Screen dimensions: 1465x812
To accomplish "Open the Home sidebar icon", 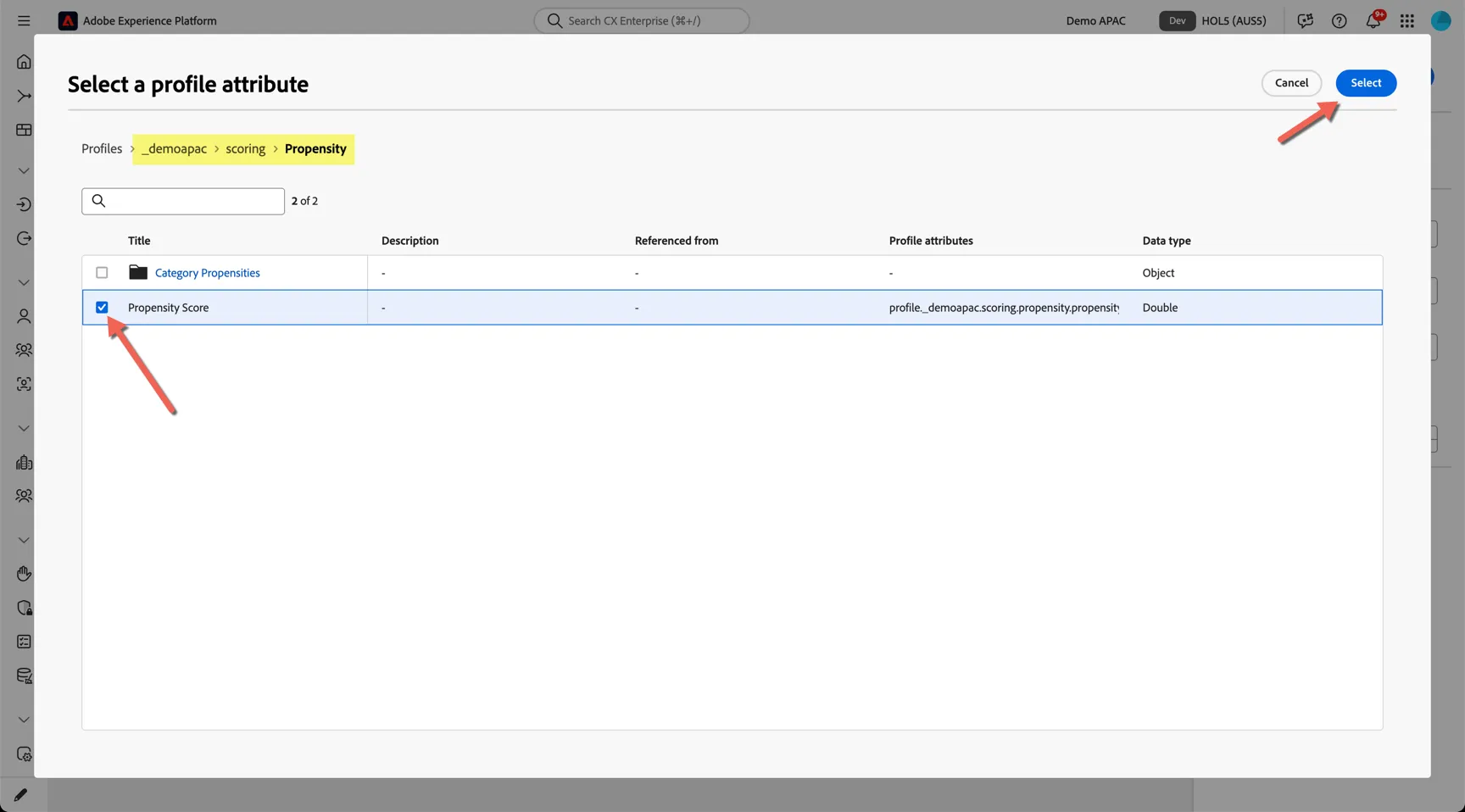I will coord(24,62).
